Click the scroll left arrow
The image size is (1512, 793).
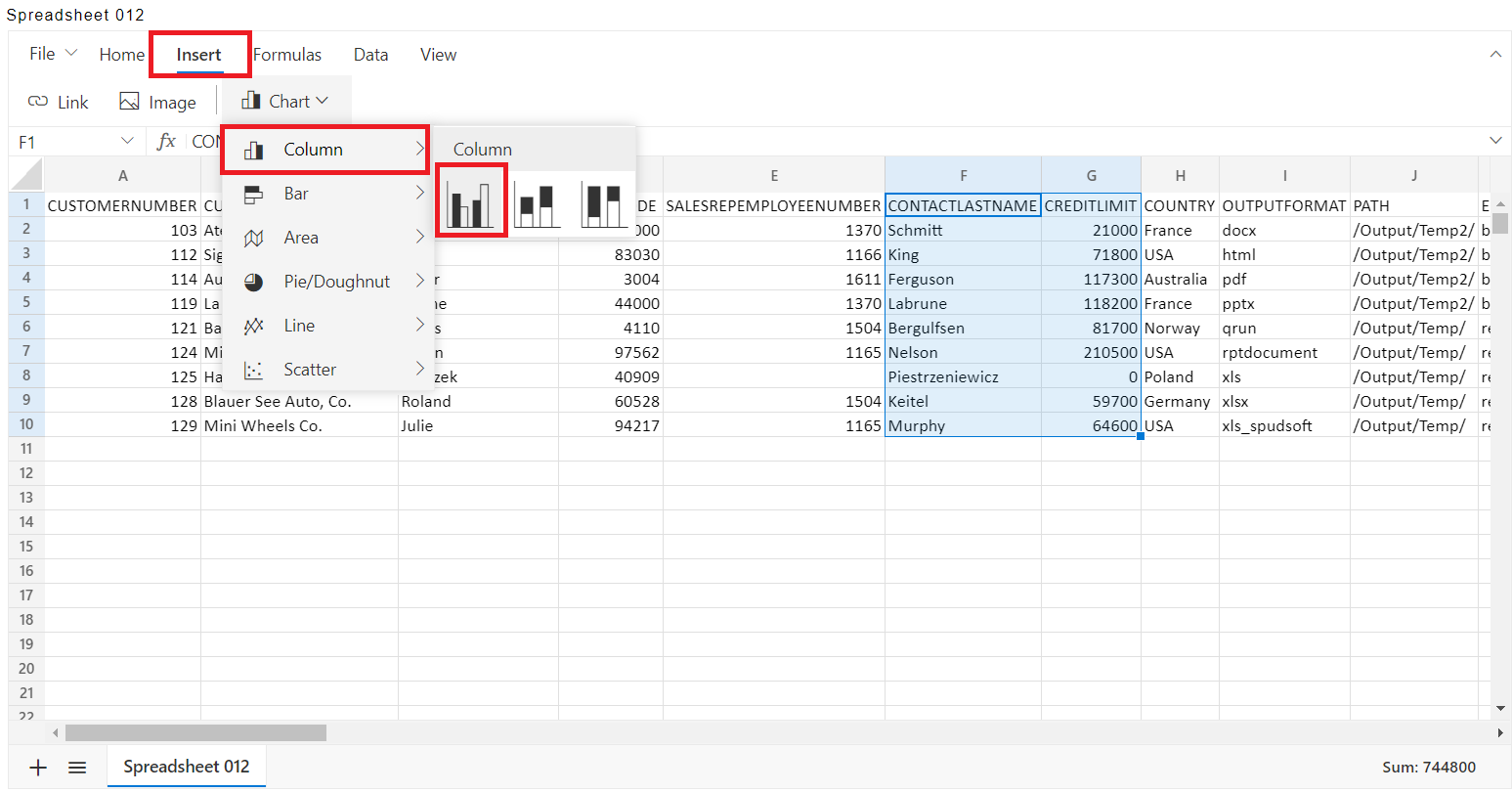pyautogui.click(x=55, y=732)
